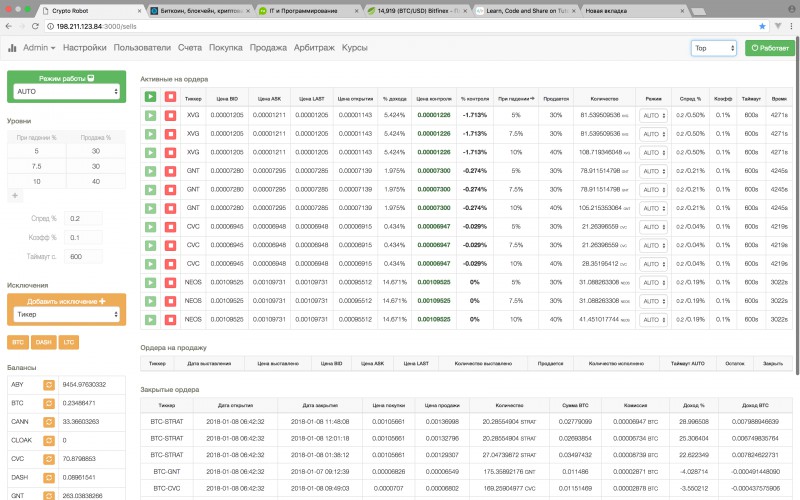Open the Пользователи page
Viewport: 800px width, 500px height.
(x=142, y=47)
